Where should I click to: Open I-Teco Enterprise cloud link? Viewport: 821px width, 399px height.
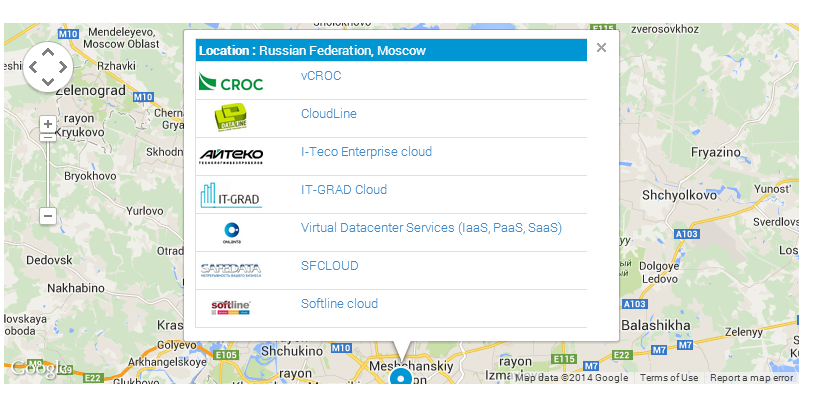click(x=366, y=152)
